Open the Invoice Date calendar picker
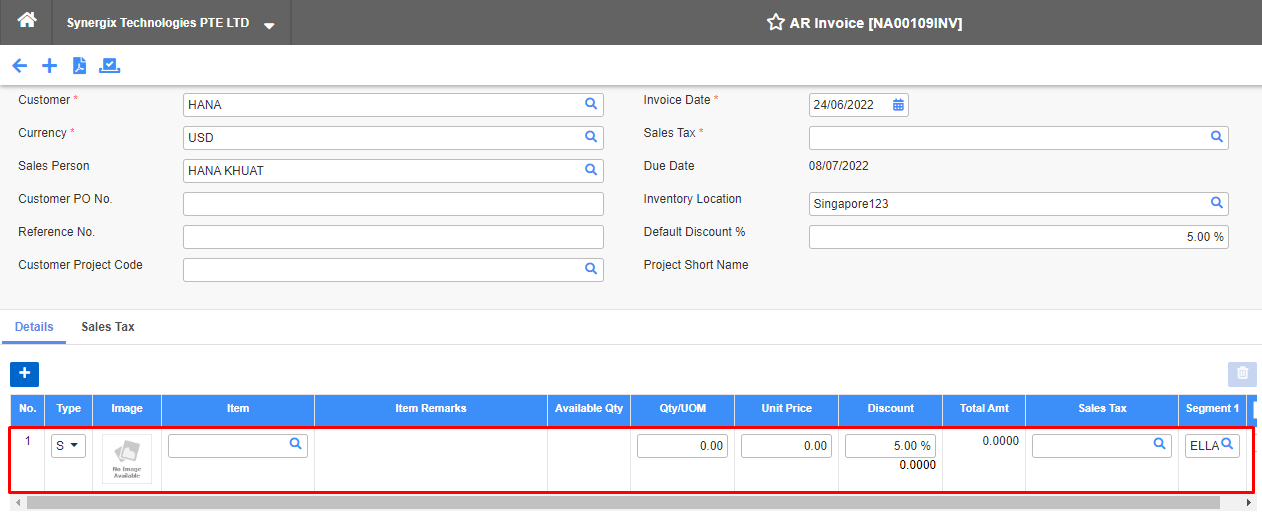The height and width of the screenshot is (517, 1262). coord(898,104)
